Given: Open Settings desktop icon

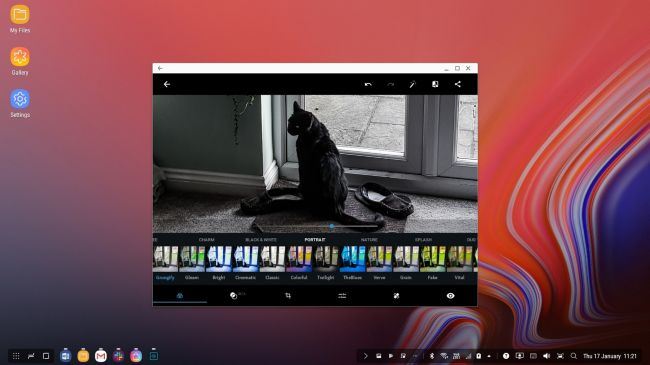Looking at the screenshot, I should point(19,103).
